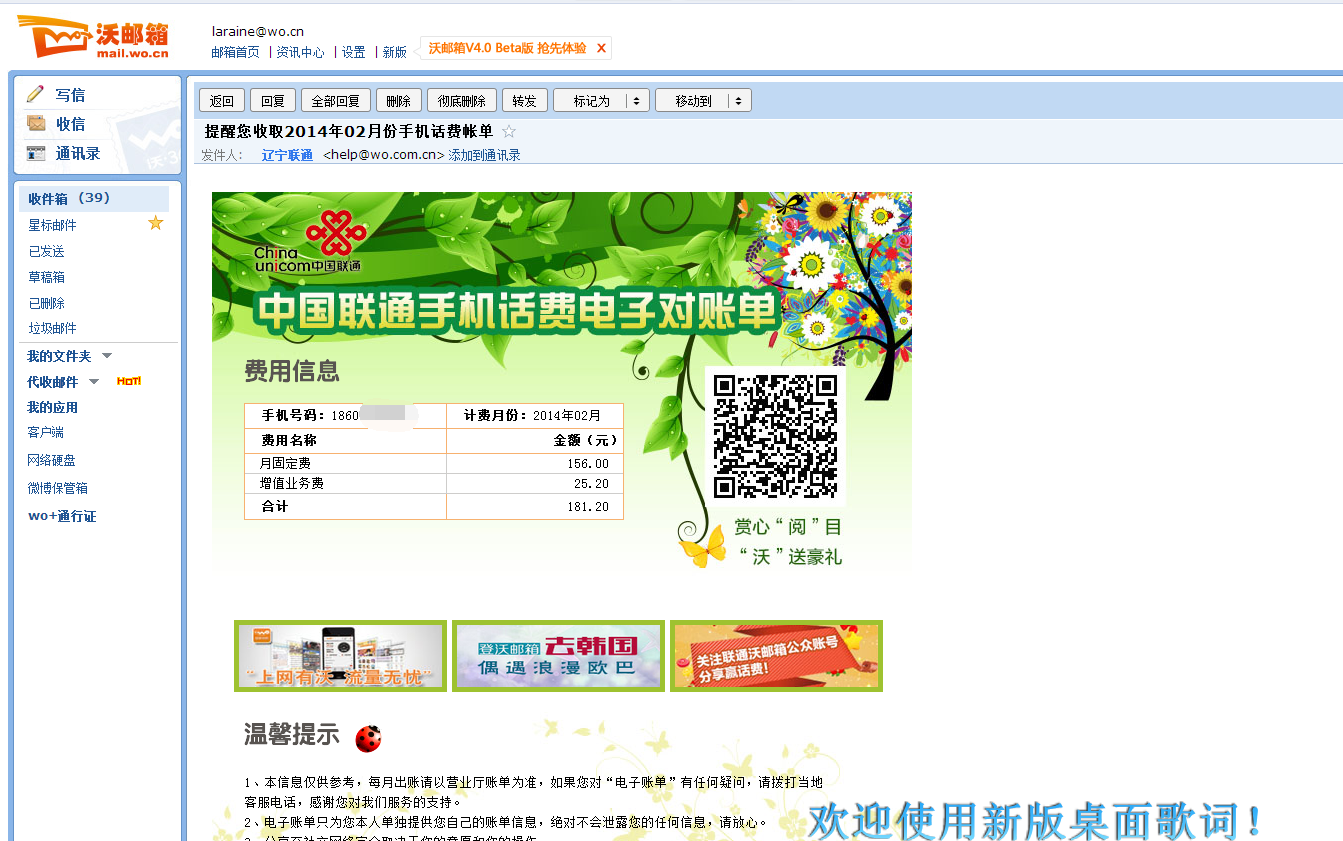Open wo+通行证 item
The width and height of the screenshot is (1343, 841).
click(x=62, y=516)
